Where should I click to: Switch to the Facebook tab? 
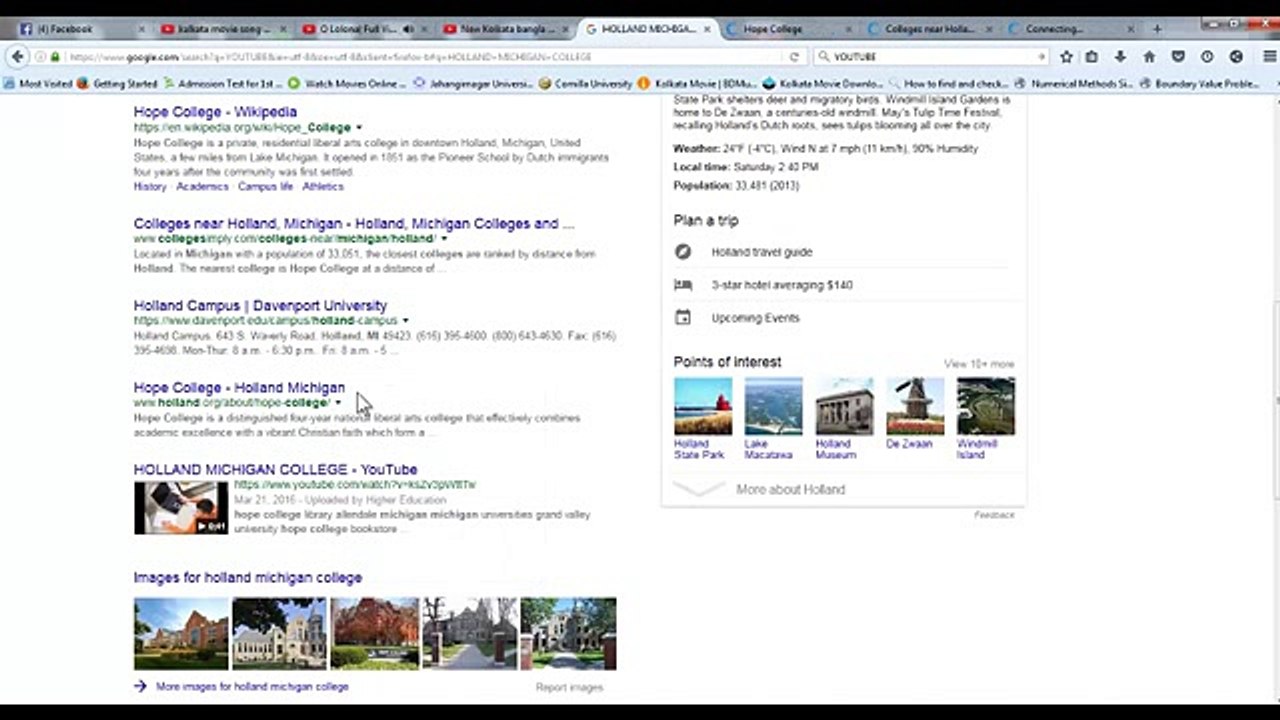78,29
